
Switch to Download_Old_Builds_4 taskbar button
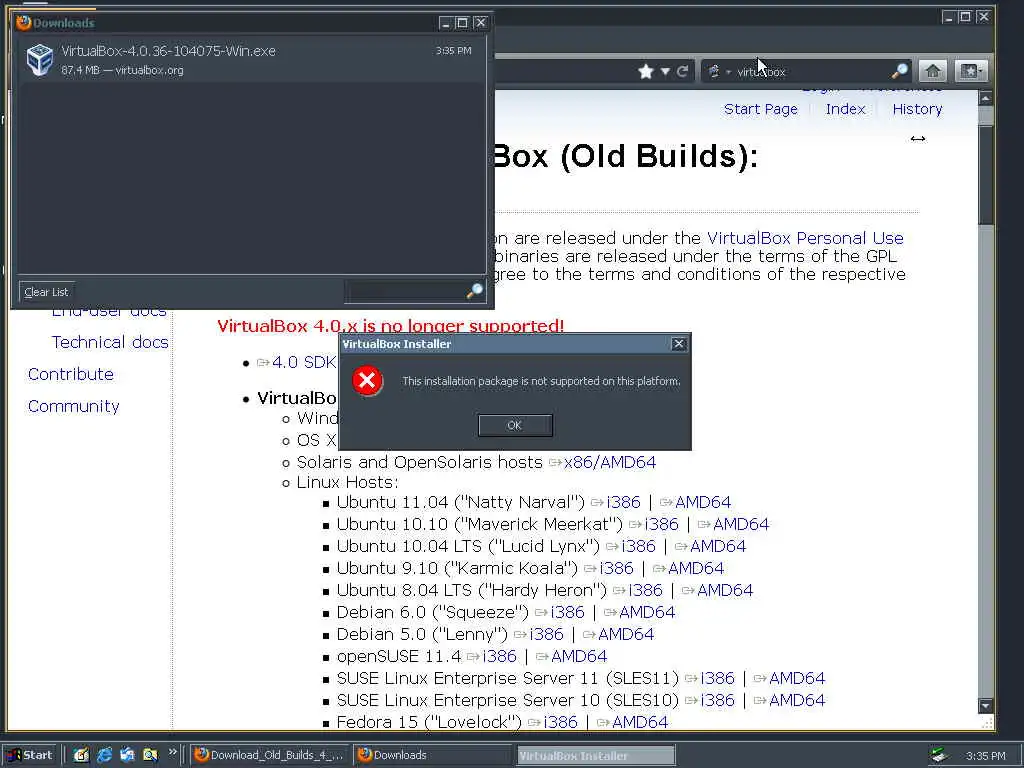pyautogui.click(x=270, y=755)
